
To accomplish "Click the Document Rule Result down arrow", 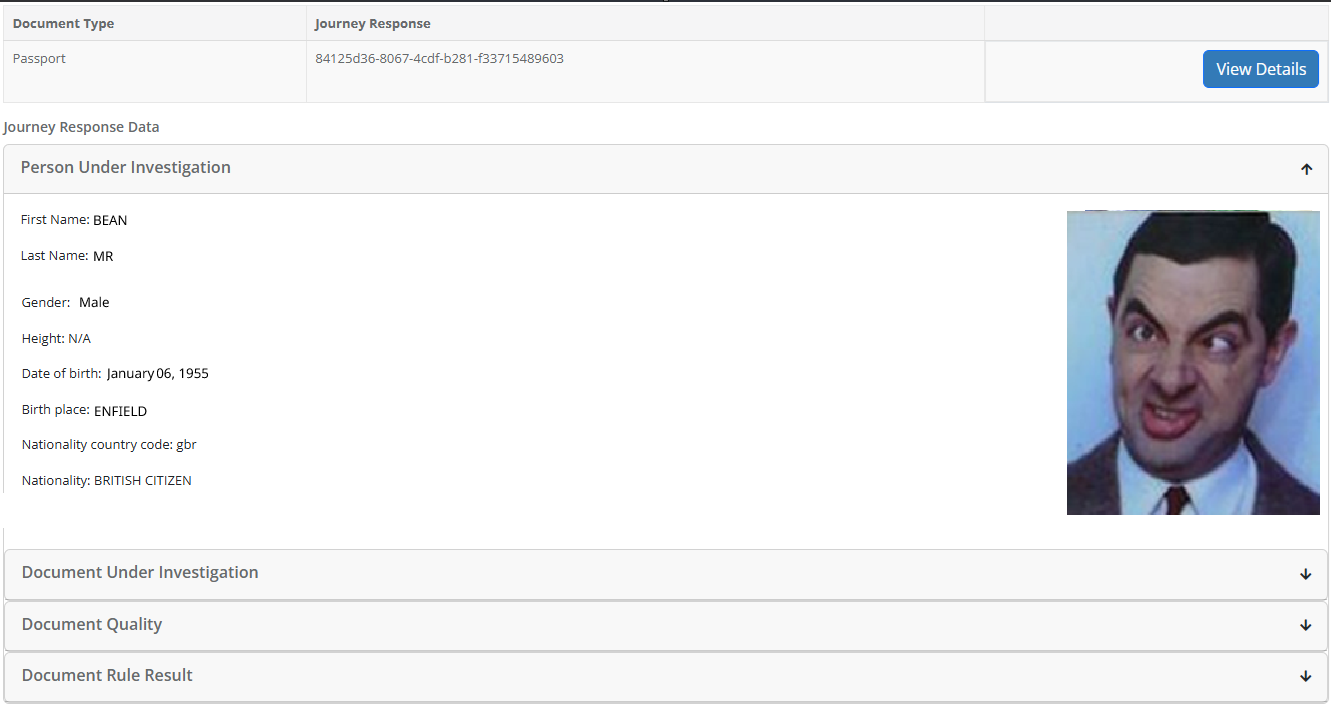I will (x=1306, y=676).
